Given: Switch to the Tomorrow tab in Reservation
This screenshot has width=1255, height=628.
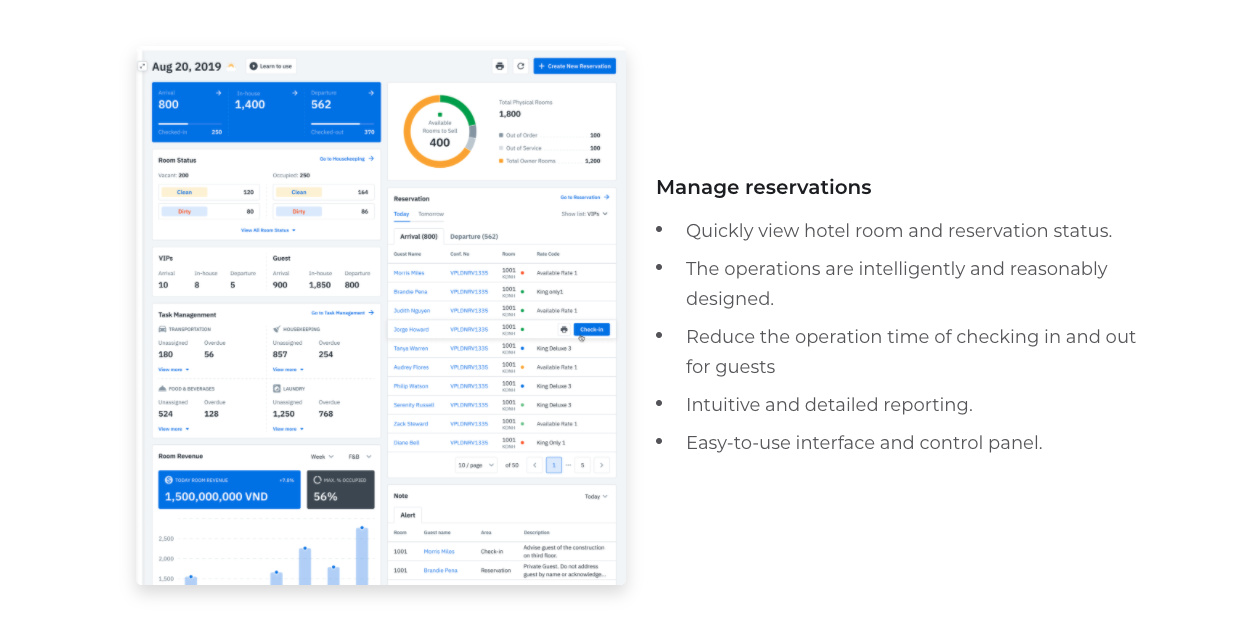Looking at the screenshot, I should click(x=431, y=214).
